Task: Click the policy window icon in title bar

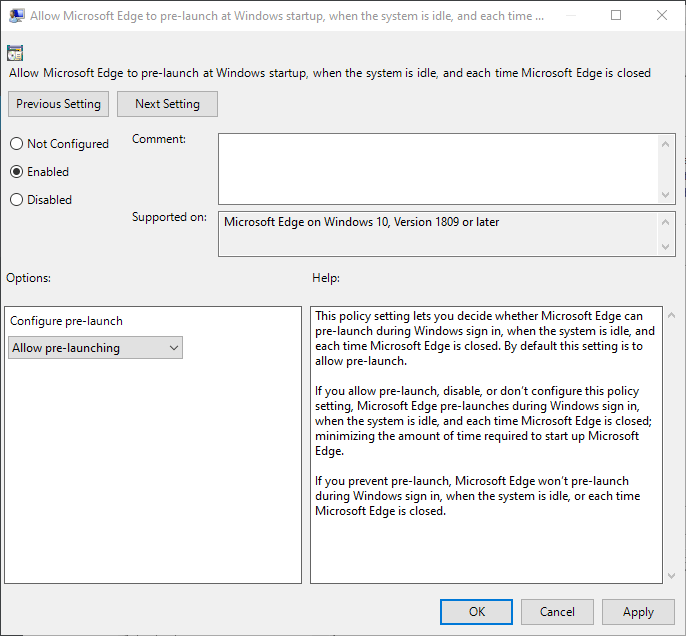Action: [x=16, y=16]
